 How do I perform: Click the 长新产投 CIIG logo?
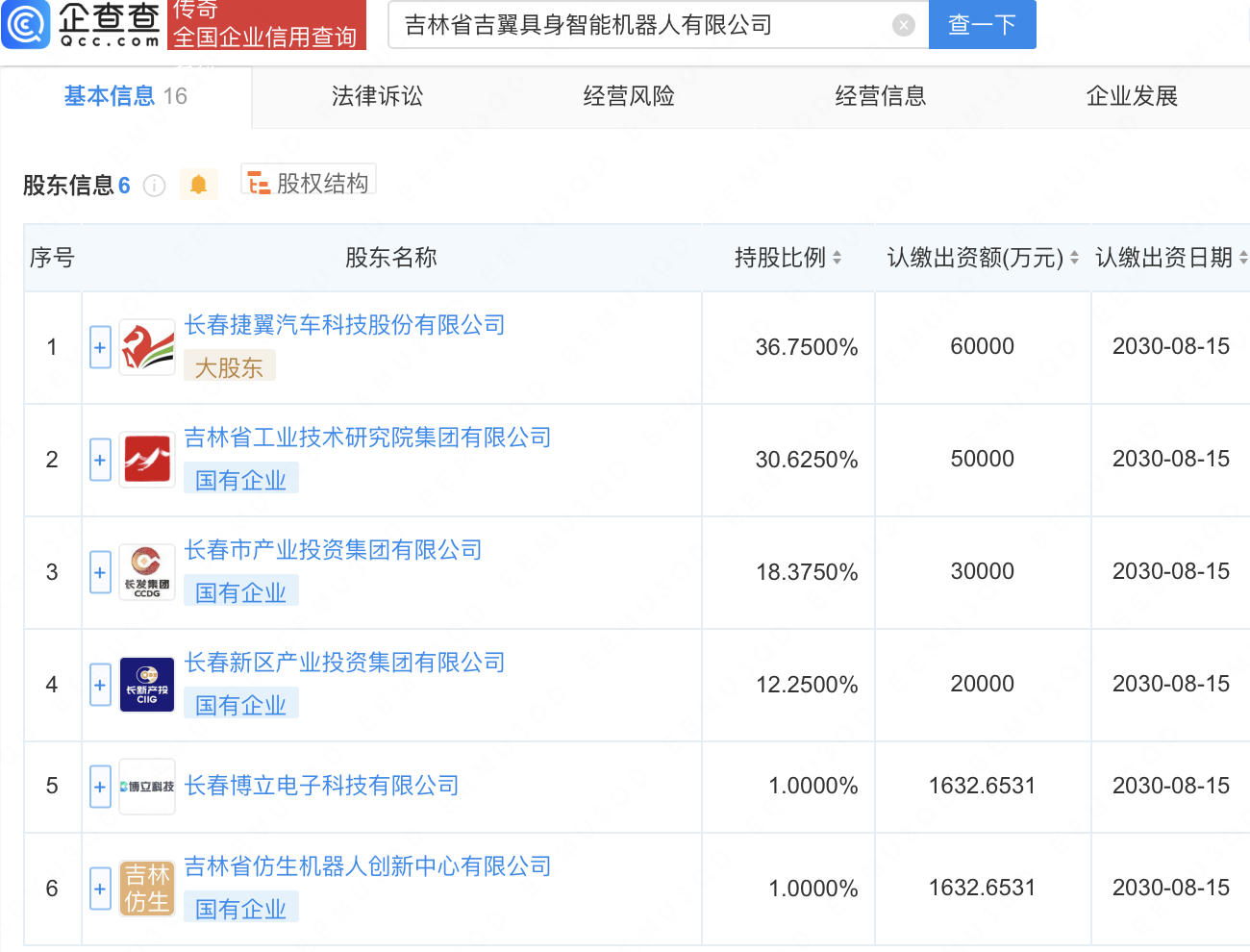pyautogui.click(x=147, y=685)
